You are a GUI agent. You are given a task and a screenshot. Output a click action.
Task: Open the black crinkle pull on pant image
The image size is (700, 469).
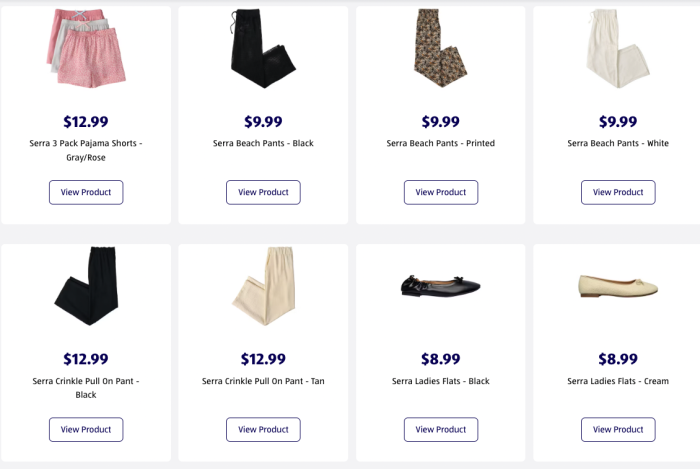pos(87,286)
